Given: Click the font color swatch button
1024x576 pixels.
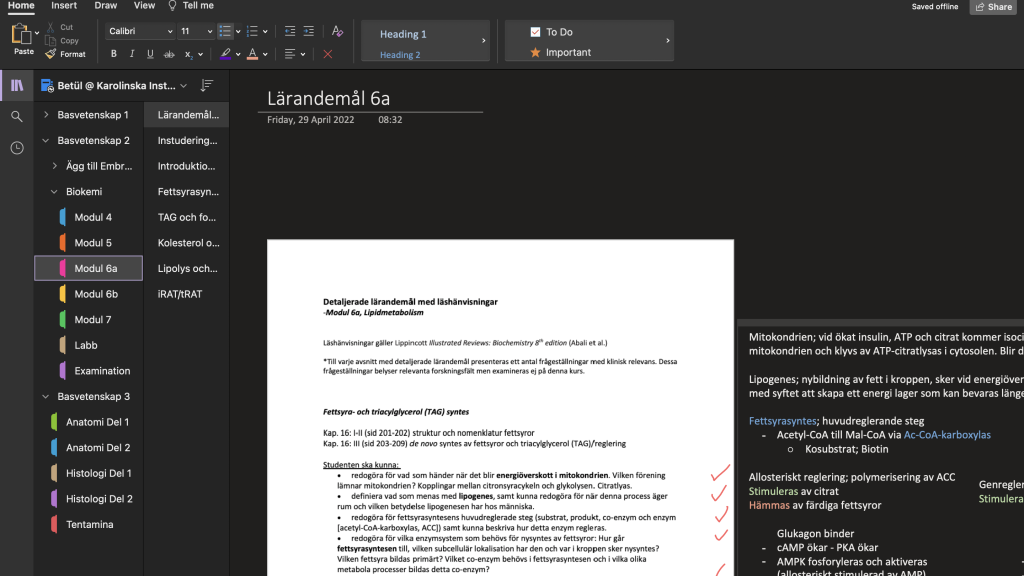Looking at the screenshot, I should pyautogui.click(x=252, y=54).
